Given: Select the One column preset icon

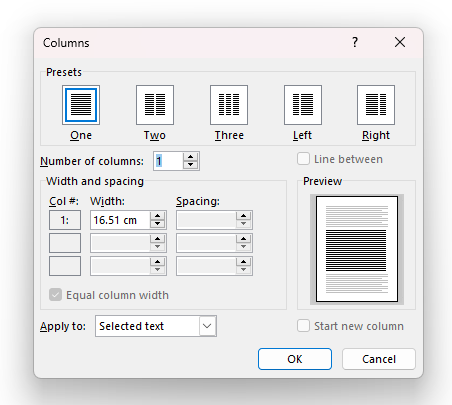Looking at the screenshot, I should (x=81, y=105).
